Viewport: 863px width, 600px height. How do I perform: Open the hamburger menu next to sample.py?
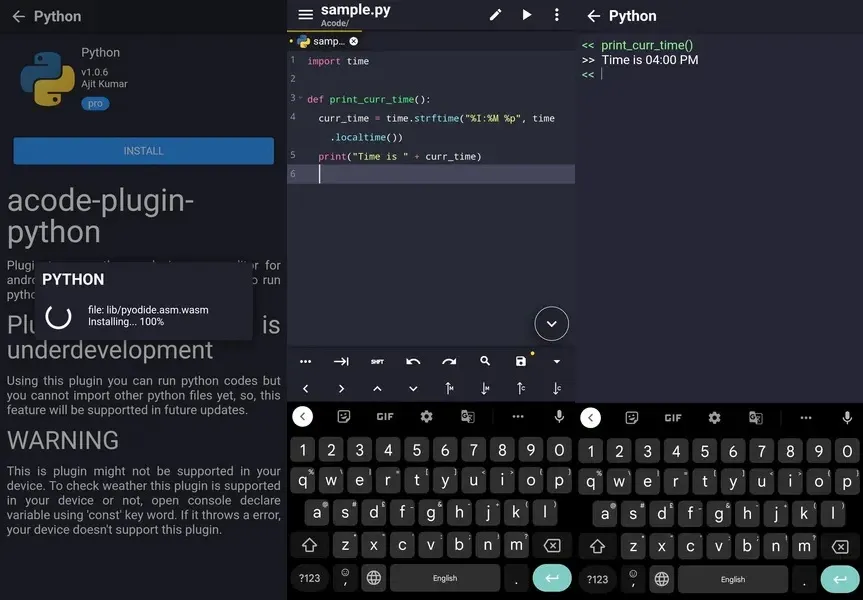point(305,15)
